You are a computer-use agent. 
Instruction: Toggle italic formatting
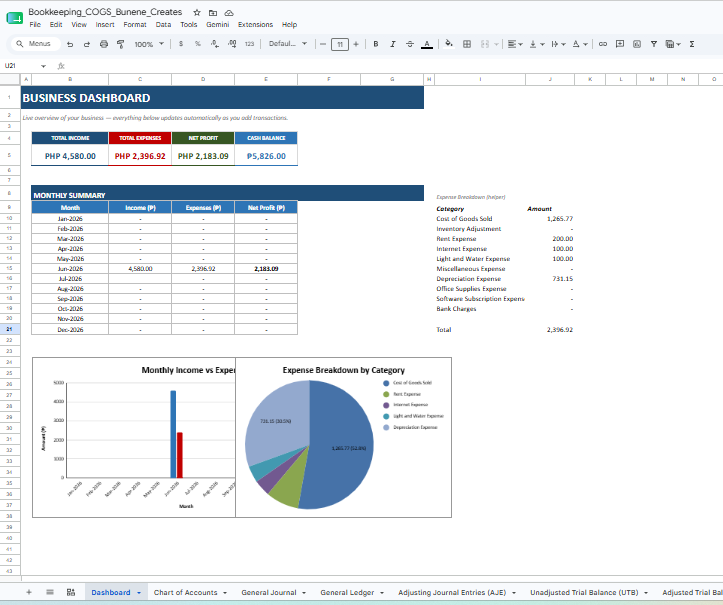[393, 44]
